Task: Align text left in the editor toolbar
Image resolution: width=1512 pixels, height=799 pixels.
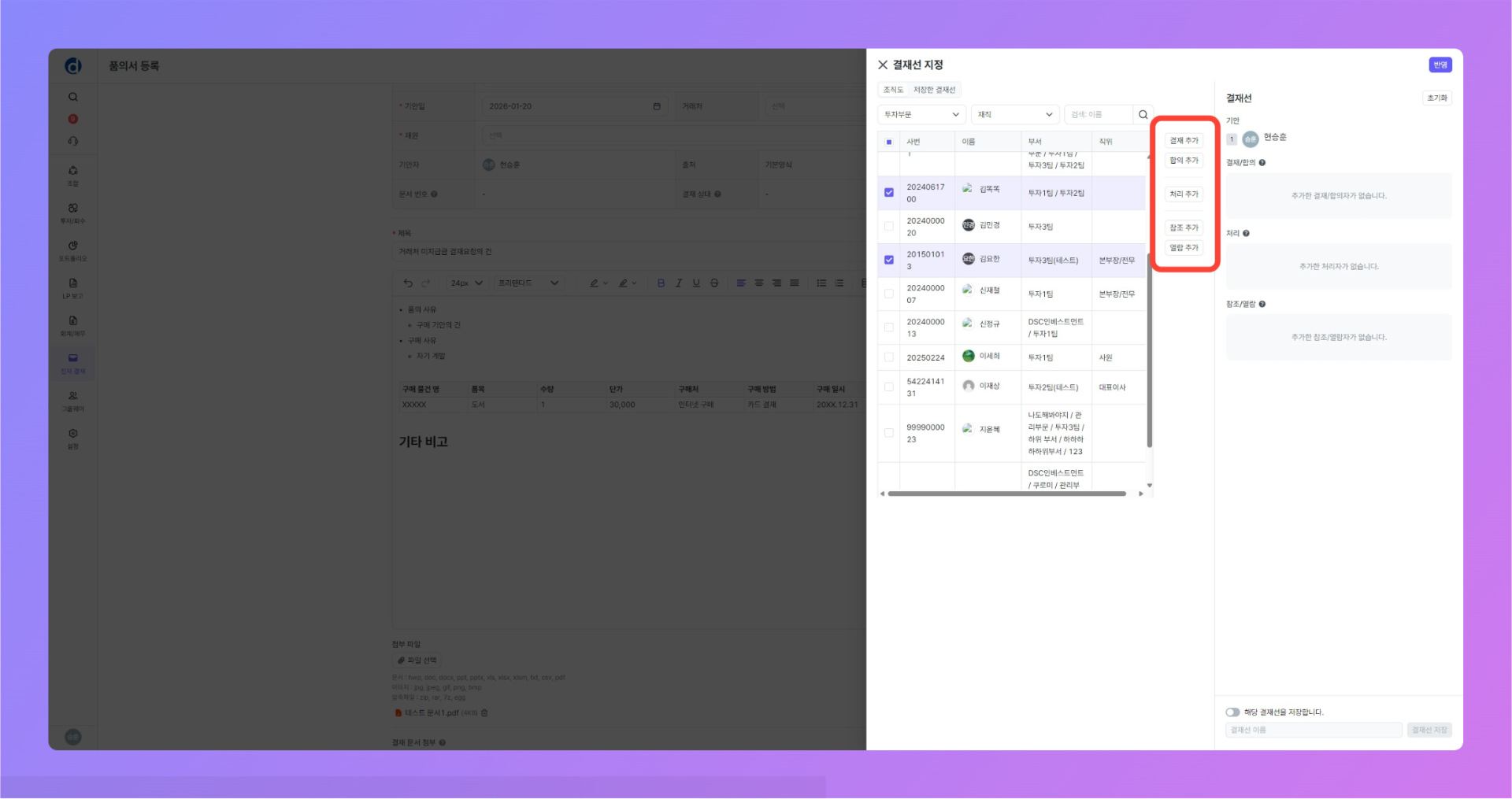Action: point(741,283)
